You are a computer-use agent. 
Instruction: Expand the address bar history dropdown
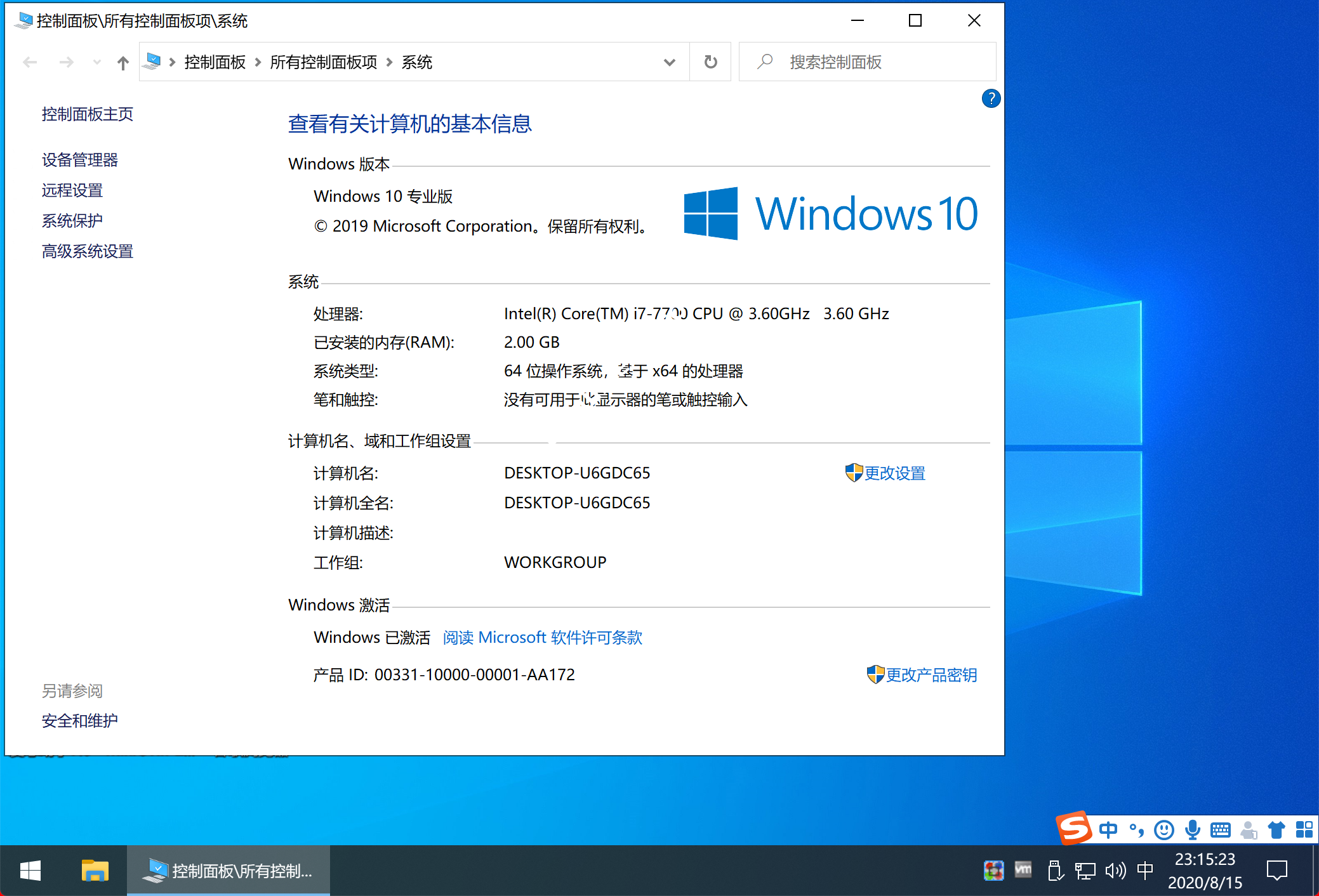coord(669,62)
